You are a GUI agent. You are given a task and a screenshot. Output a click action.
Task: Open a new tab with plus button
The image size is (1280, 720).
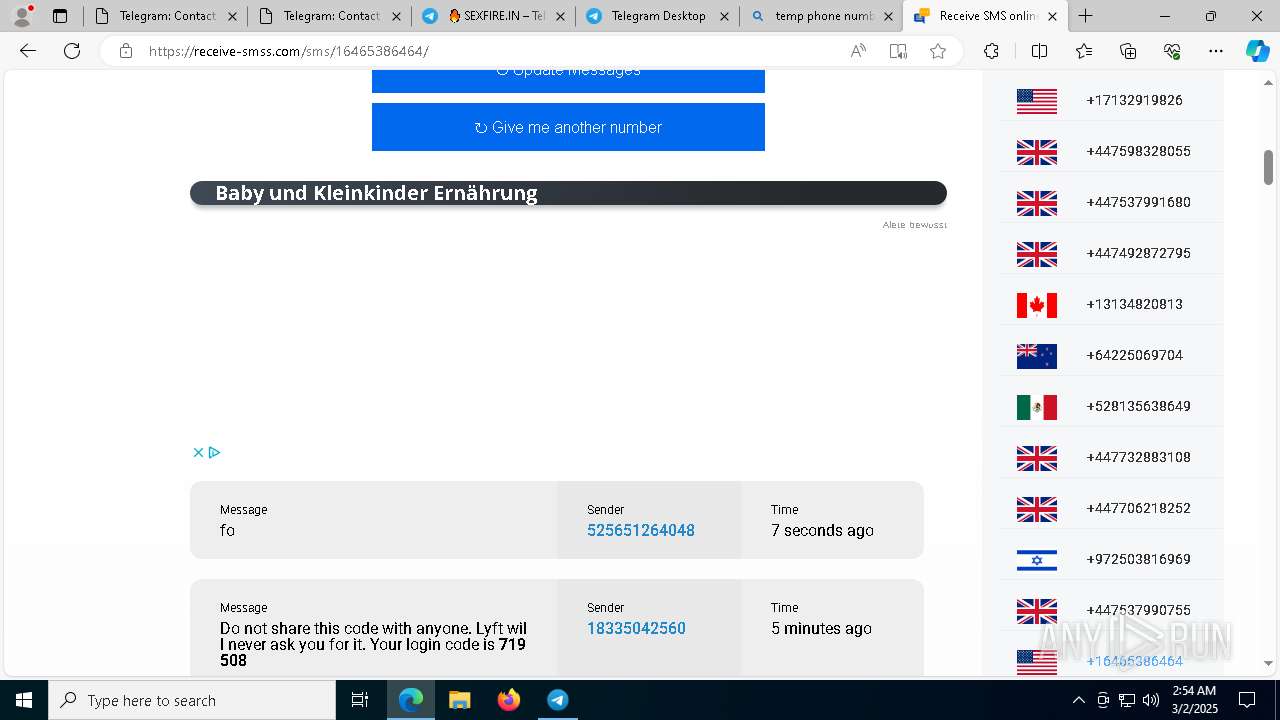tap(1085, 16)
